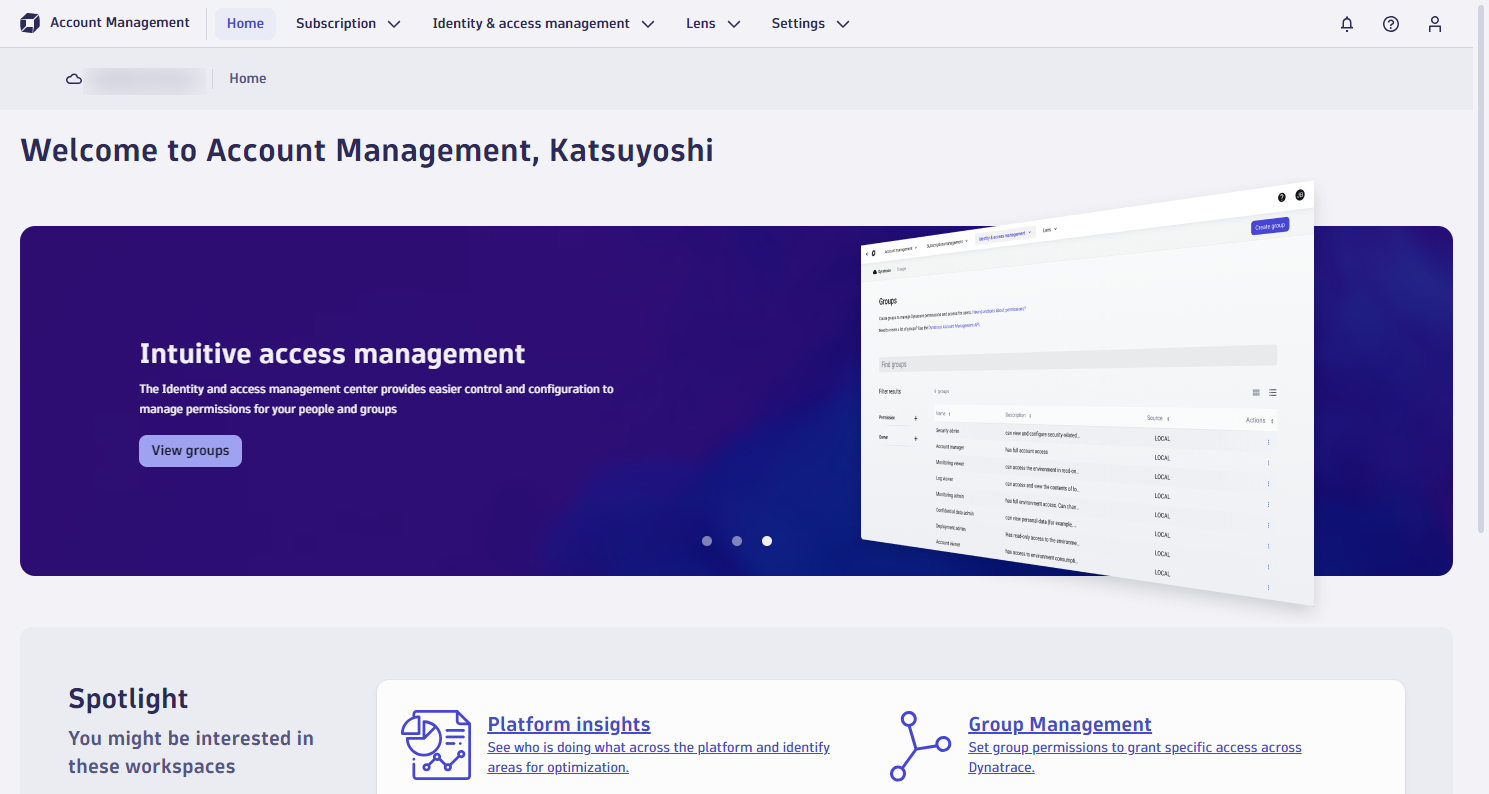The image size is (1489, 794).
Task: Click the blurred account name in breadcrumb
Action: (x=147, y=79)
